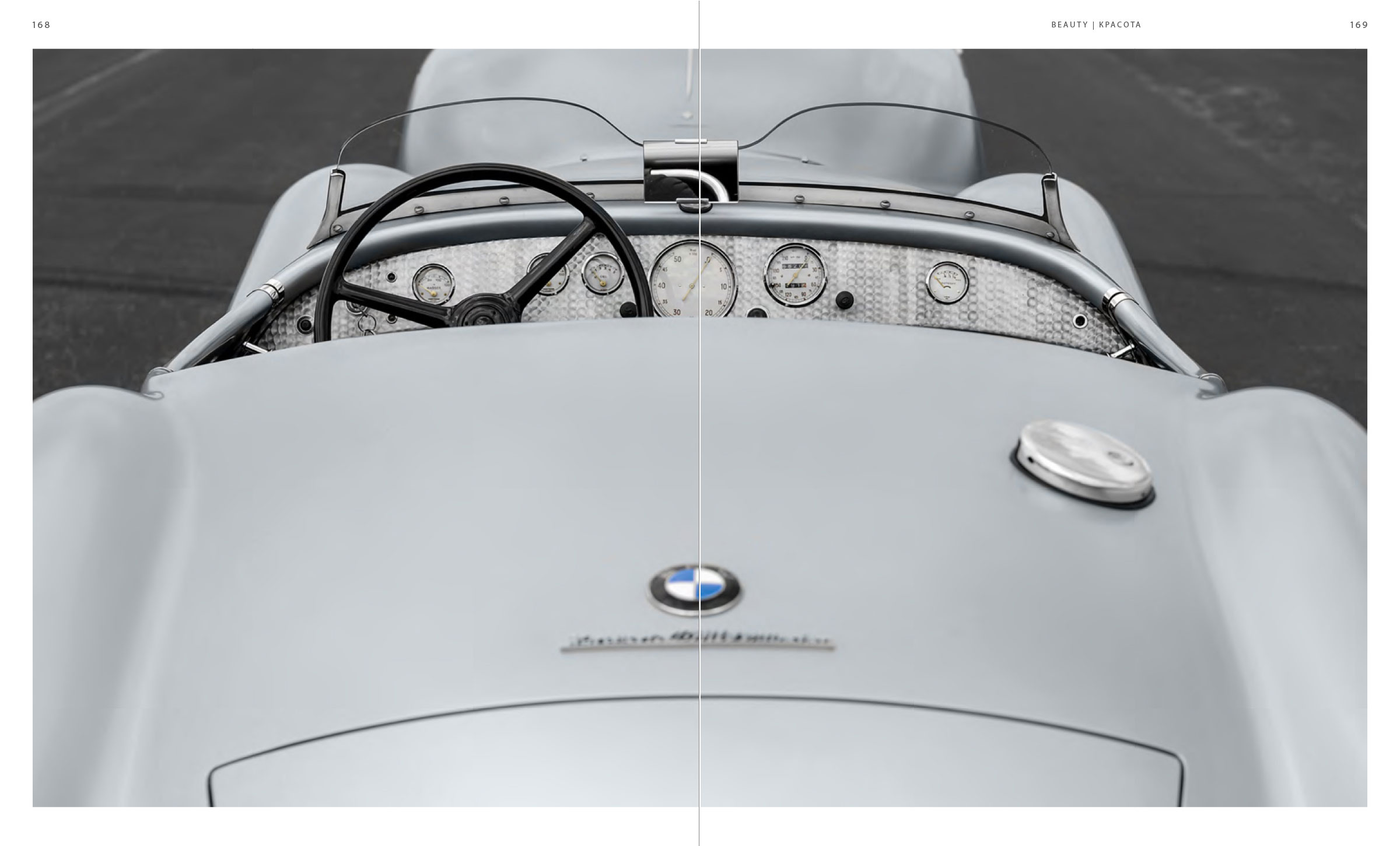Click the header text BEAUTY | КРАСОТА
The width and height of the screenshot is (1400, 846).
coord(1096,25)
